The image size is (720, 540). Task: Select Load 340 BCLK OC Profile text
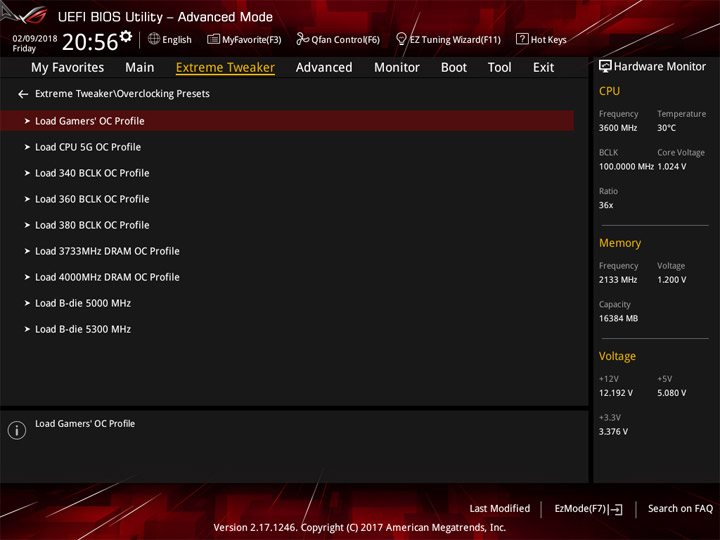point(92,174)
